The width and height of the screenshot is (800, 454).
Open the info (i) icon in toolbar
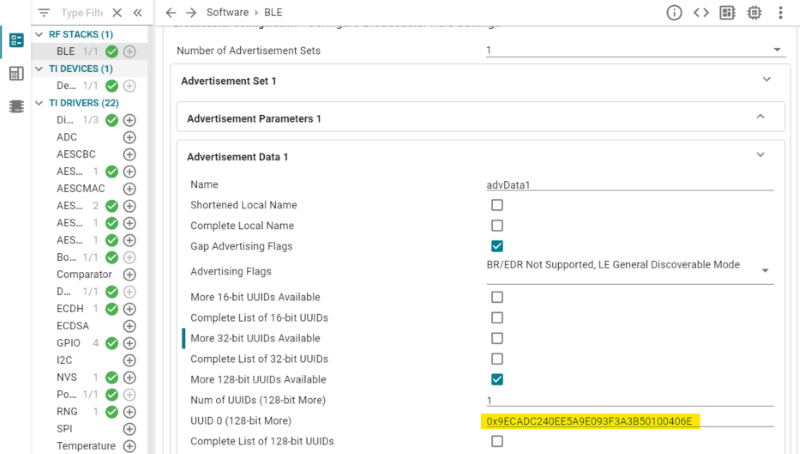click(x=674, y=13)
